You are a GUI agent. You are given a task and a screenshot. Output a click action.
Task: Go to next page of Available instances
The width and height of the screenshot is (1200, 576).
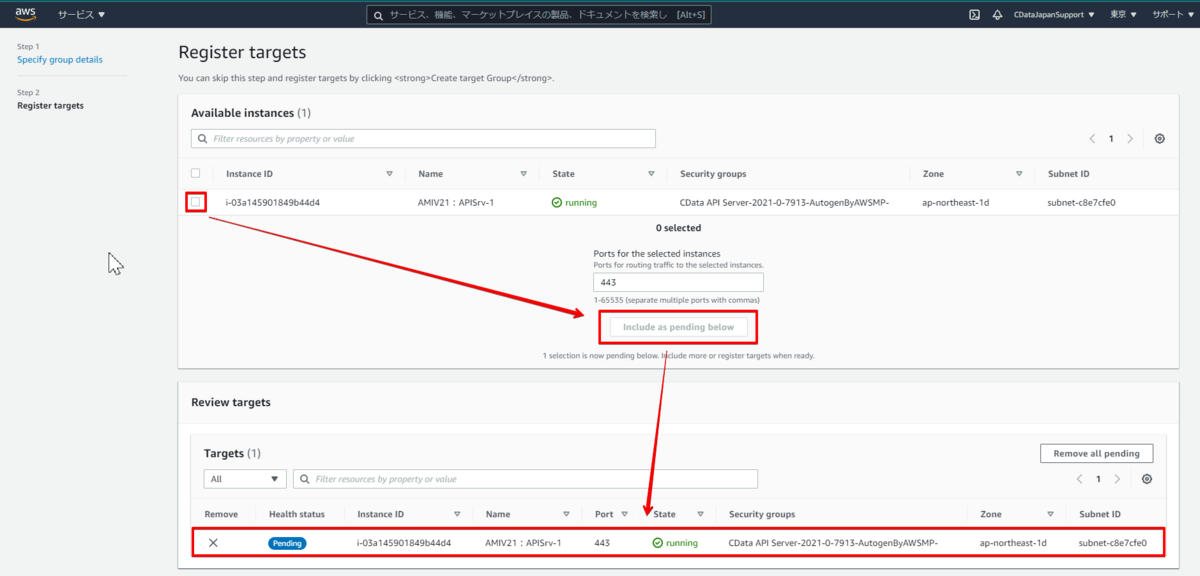coord(1130,139)
